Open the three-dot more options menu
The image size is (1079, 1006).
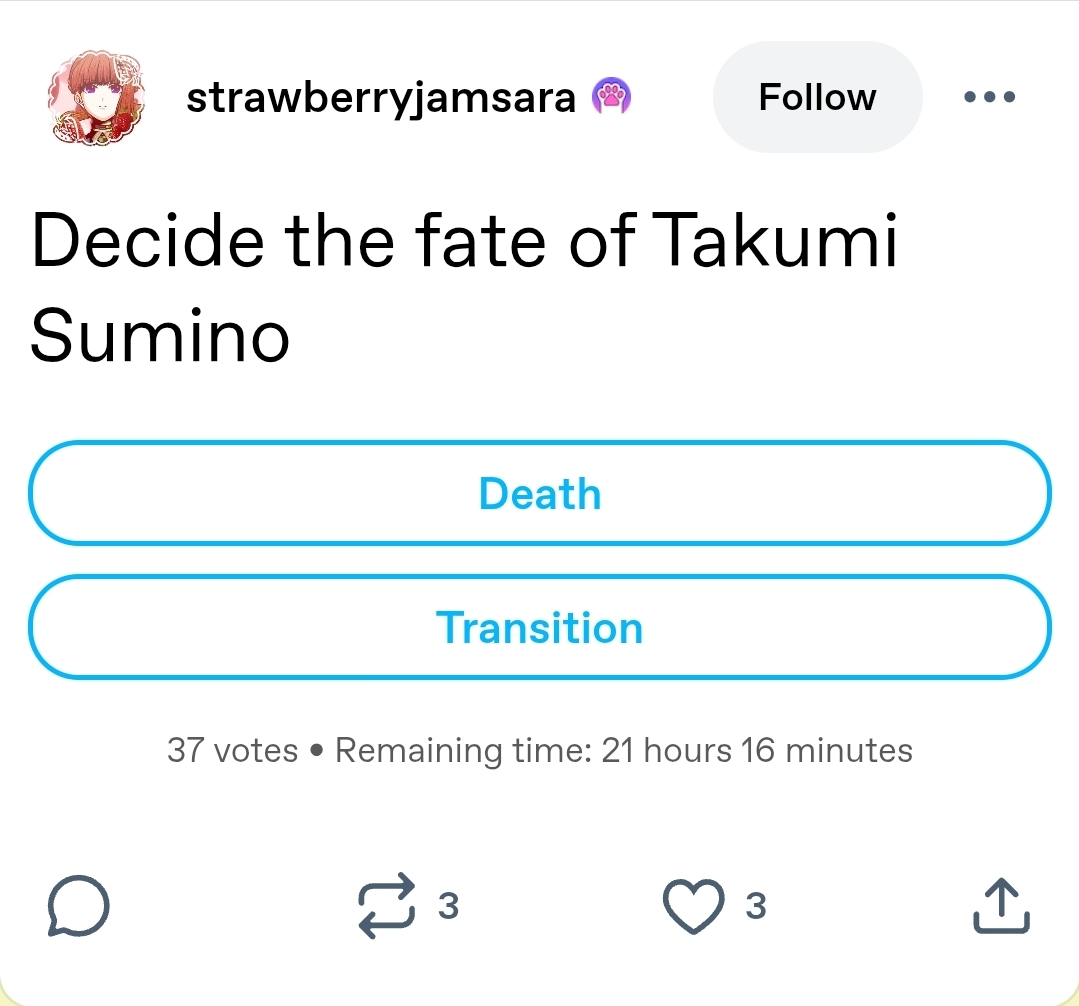tap(989, 97)
